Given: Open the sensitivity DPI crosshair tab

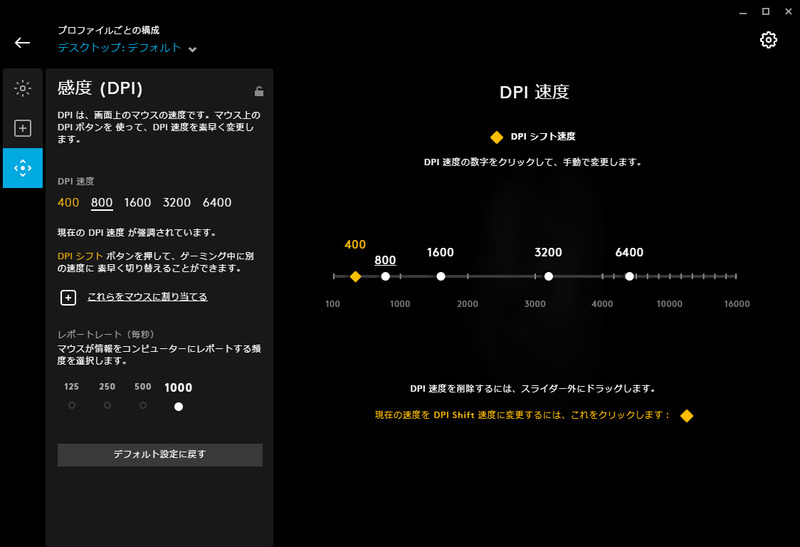Looking at the screenshot, I should click(22, 168).
